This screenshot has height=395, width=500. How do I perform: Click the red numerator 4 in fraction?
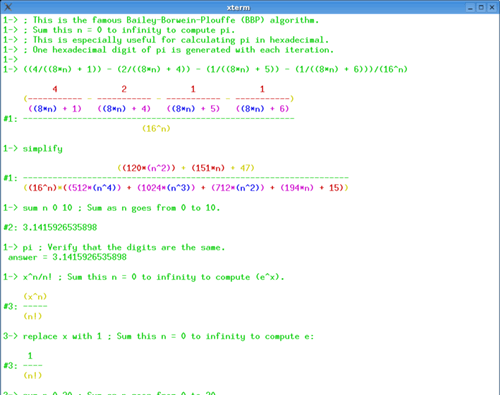[x=55, y=89]
